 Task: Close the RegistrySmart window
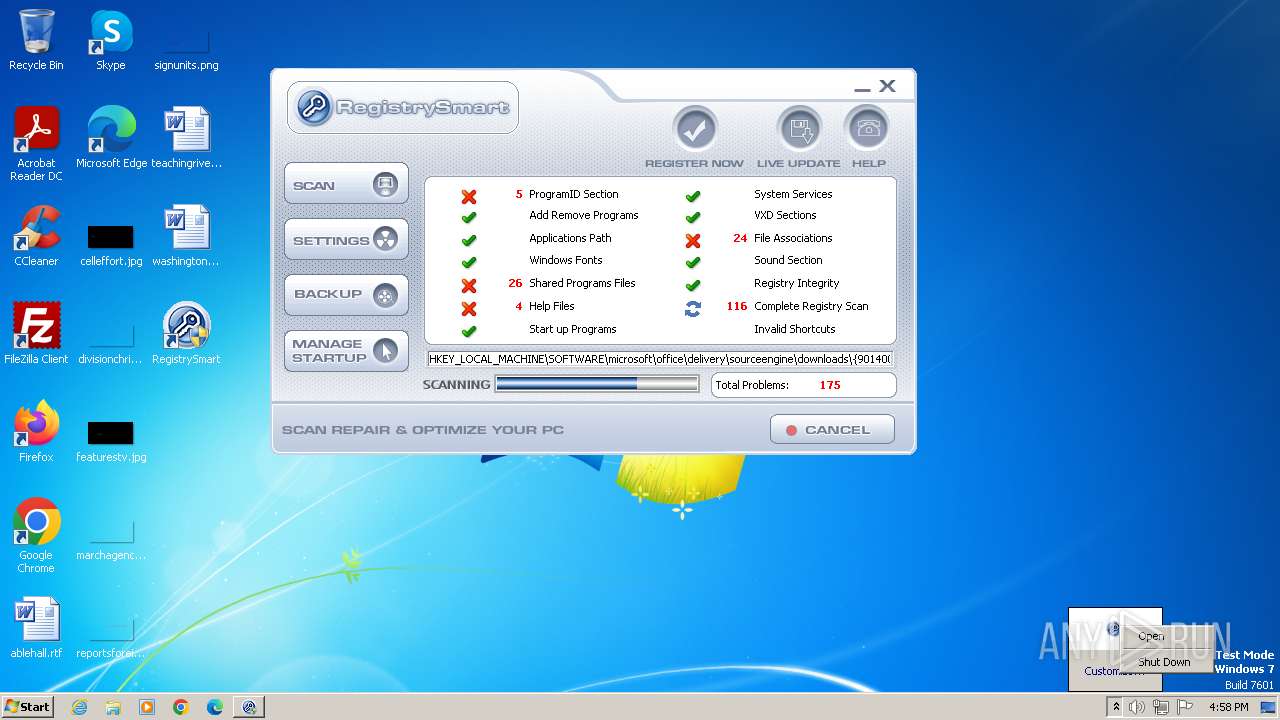[887, 87]
